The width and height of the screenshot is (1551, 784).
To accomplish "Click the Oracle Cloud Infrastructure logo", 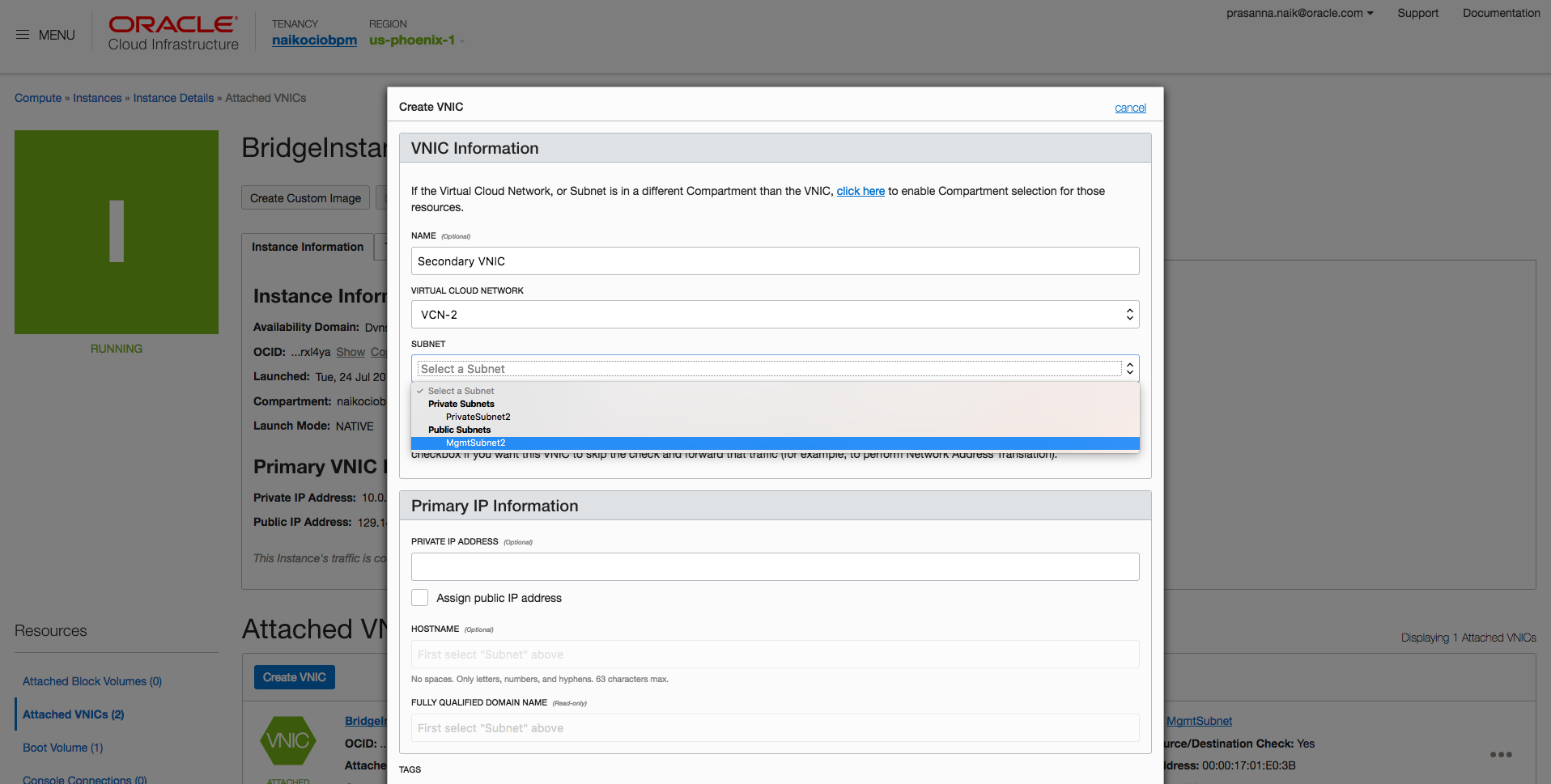I will coord(173,34).
